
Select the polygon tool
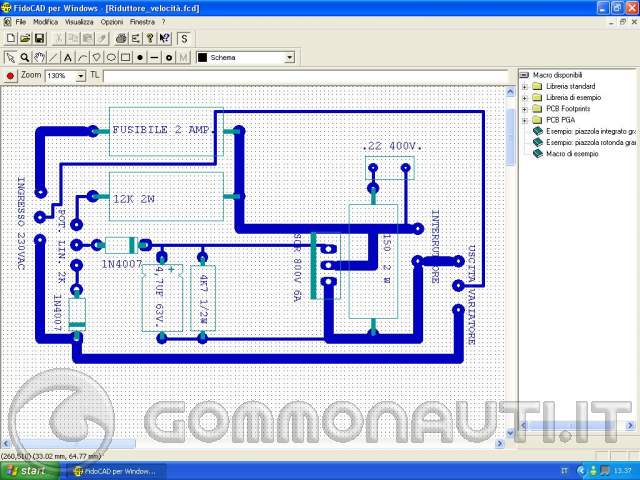coord(96,58)
